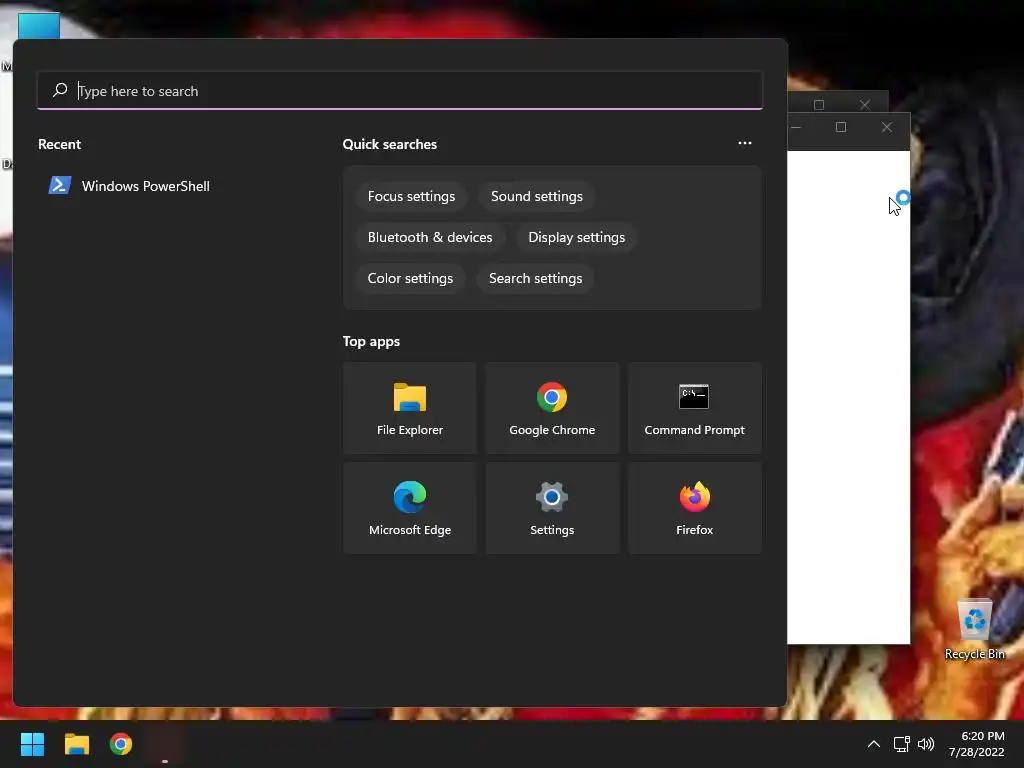Minimize the front white window

tap(797, 127)
